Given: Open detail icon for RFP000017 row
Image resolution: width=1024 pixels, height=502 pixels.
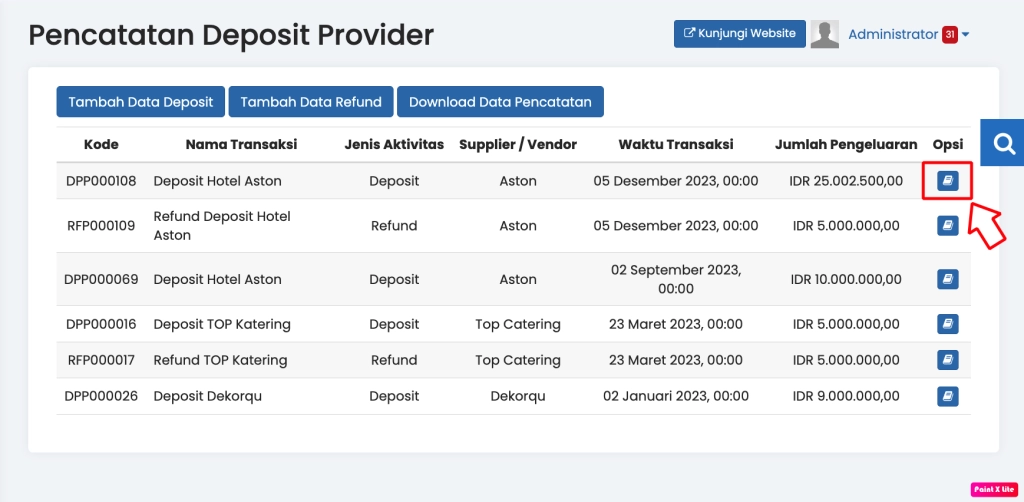Looking at the screenshot, I should click(947, 360).
